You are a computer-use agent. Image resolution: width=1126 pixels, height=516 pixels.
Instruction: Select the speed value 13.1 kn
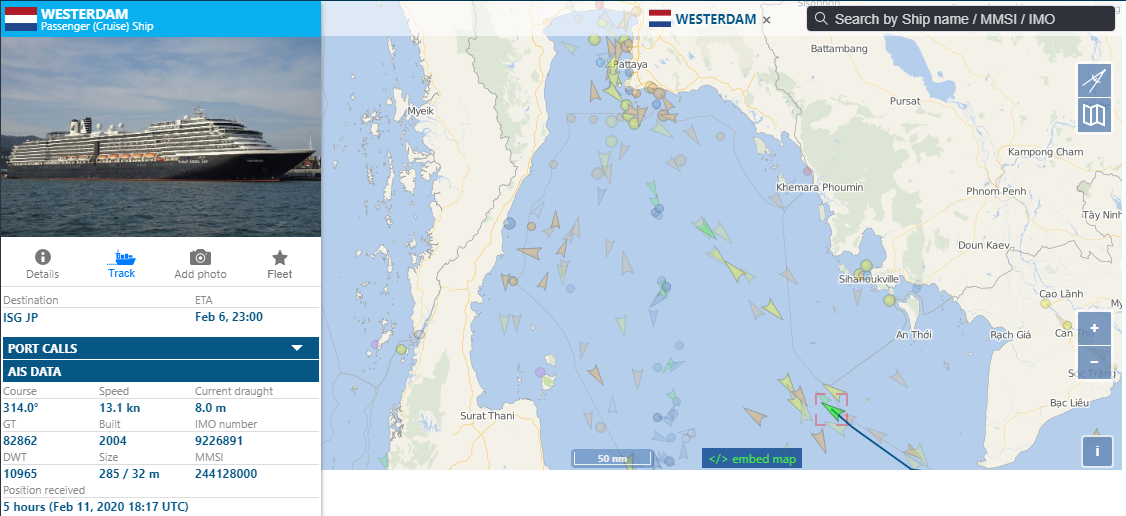coord(119,408)
